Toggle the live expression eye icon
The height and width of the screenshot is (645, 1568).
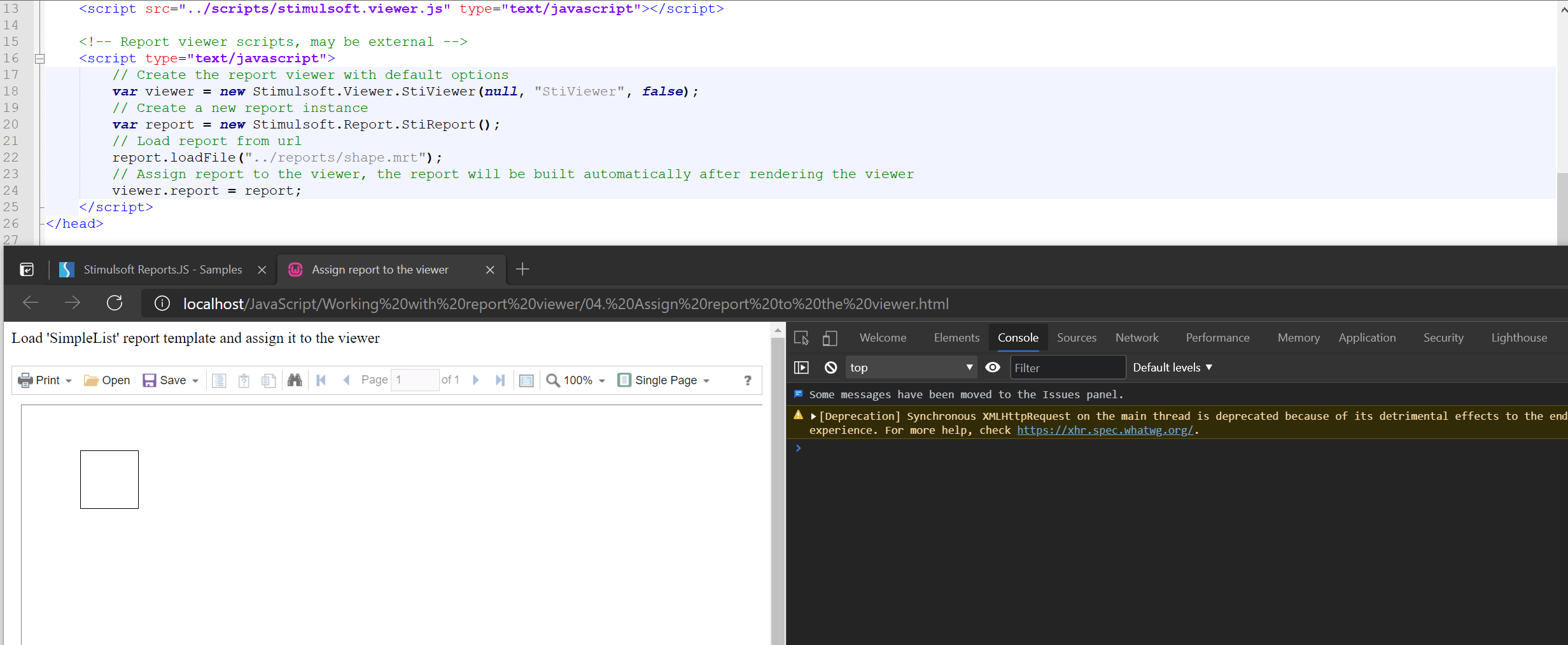(993, 368)
